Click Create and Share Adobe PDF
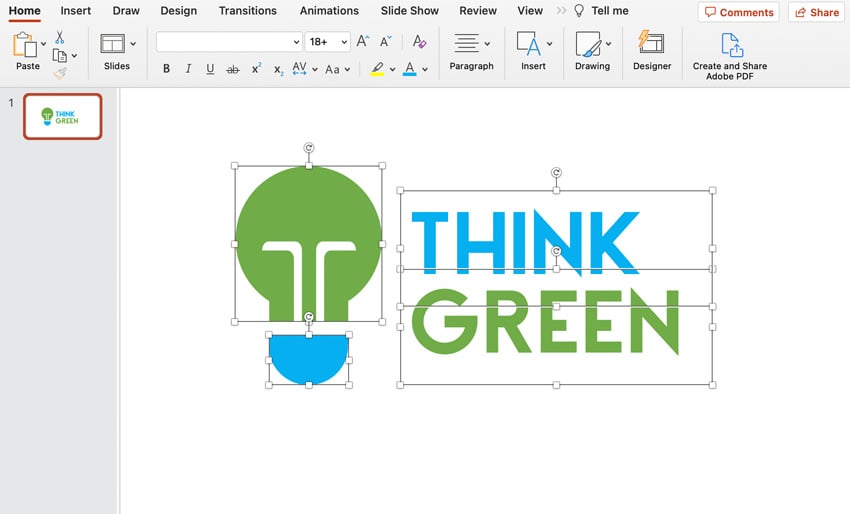850x514 pixels. (731, 51)
